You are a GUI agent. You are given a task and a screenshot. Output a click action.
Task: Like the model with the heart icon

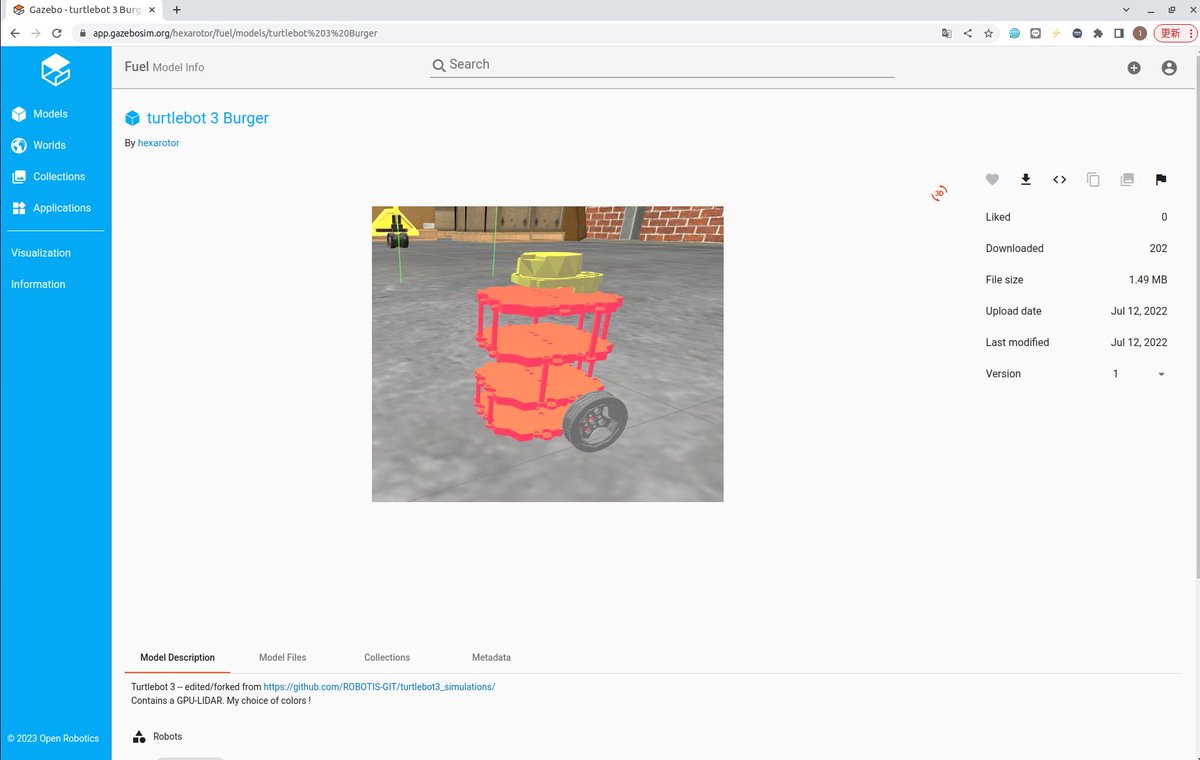(992, 180)
